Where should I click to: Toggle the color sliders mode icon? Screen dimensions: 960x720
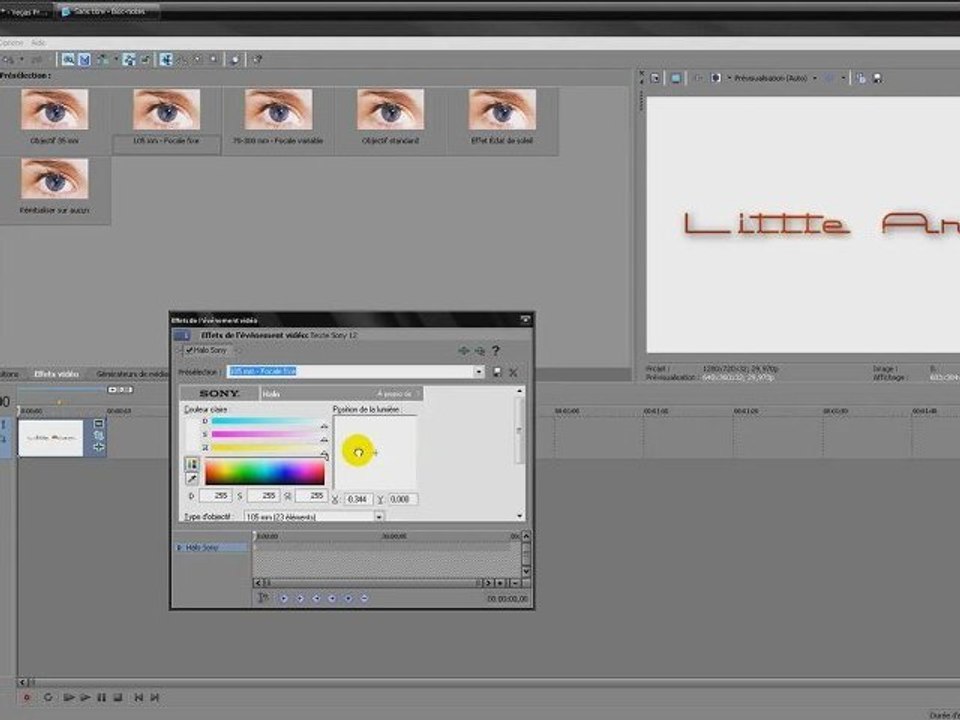point(192,464)
